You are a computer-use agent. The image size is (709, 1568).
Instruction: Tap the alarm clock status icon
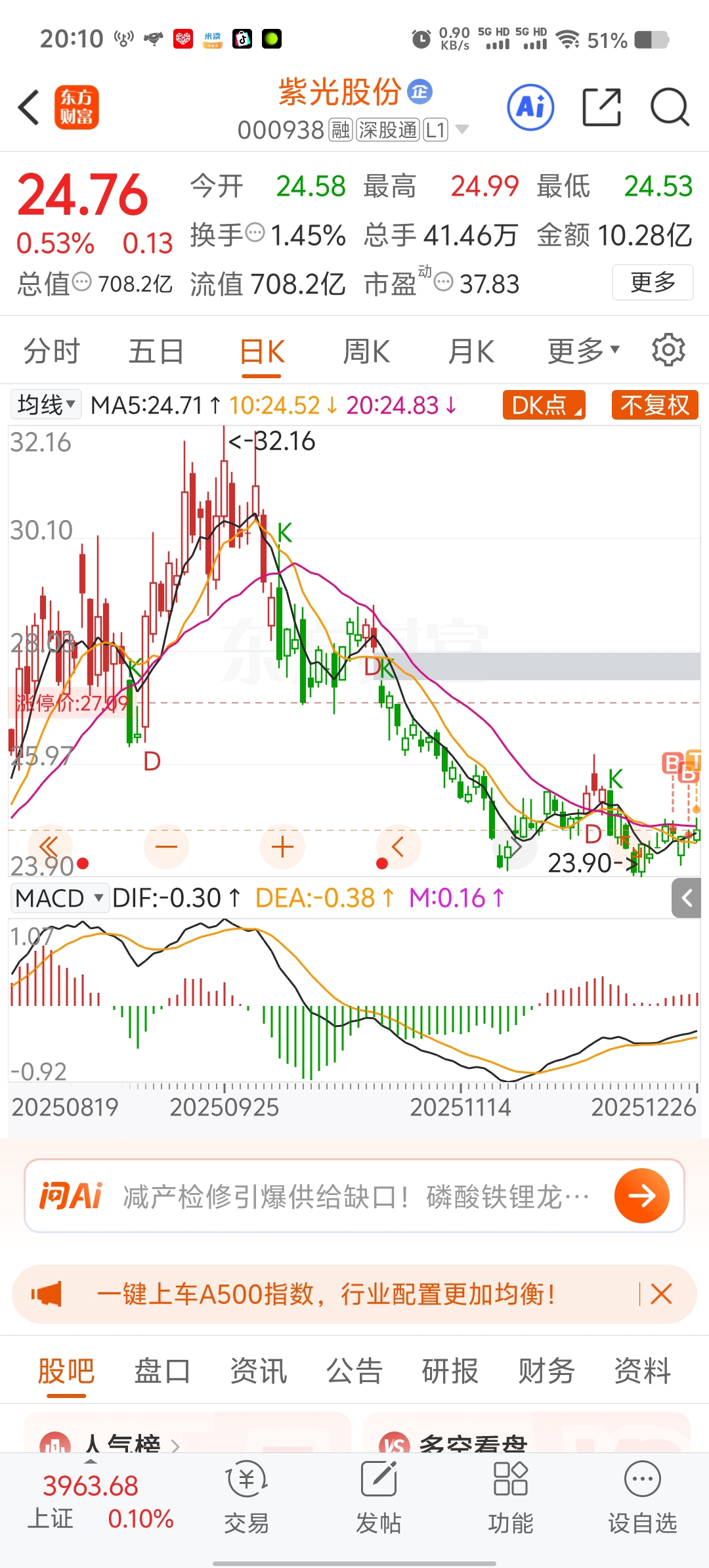421,39
